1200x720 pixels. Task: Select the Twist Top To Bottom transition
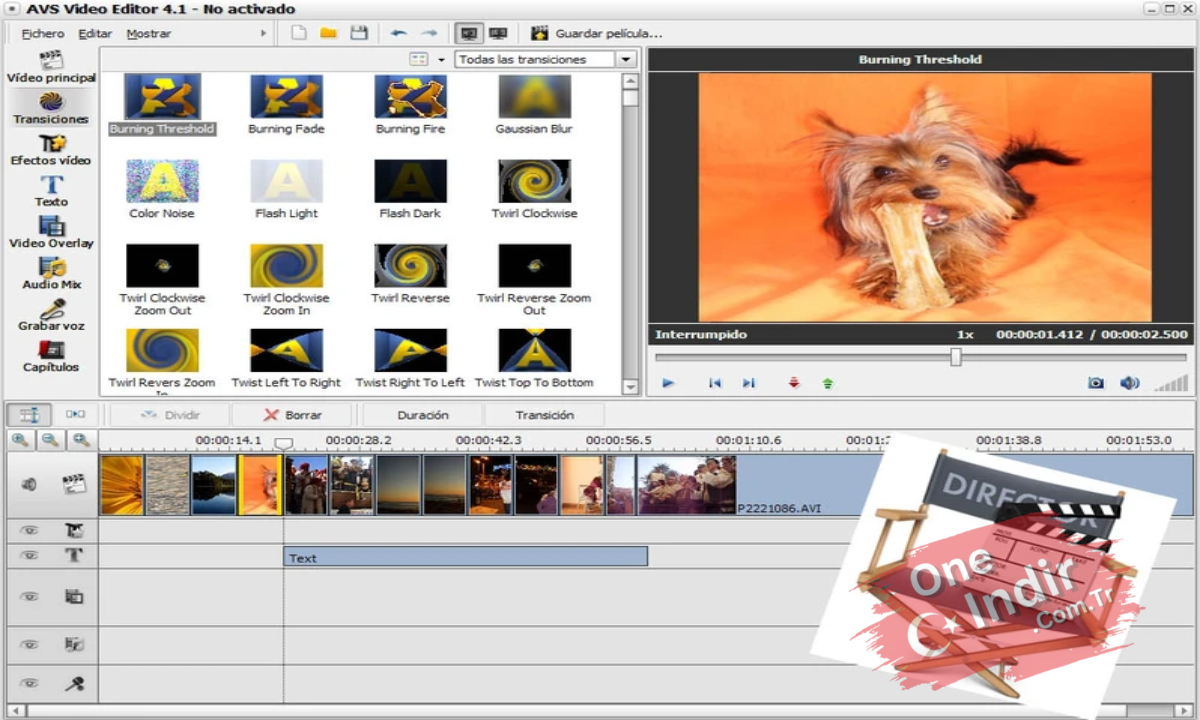pos(534,358)
